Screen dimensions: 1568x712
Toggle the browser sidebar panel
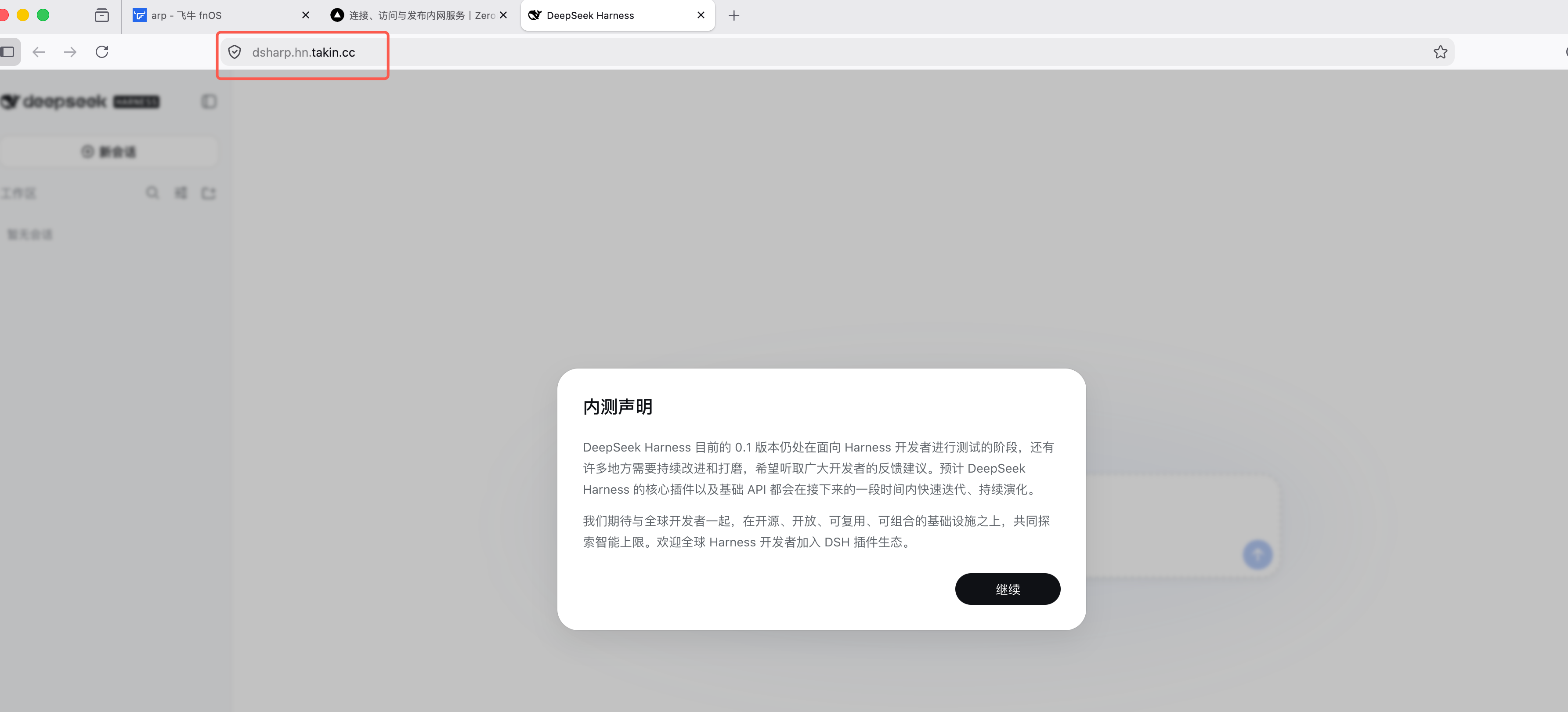(8, 52)
